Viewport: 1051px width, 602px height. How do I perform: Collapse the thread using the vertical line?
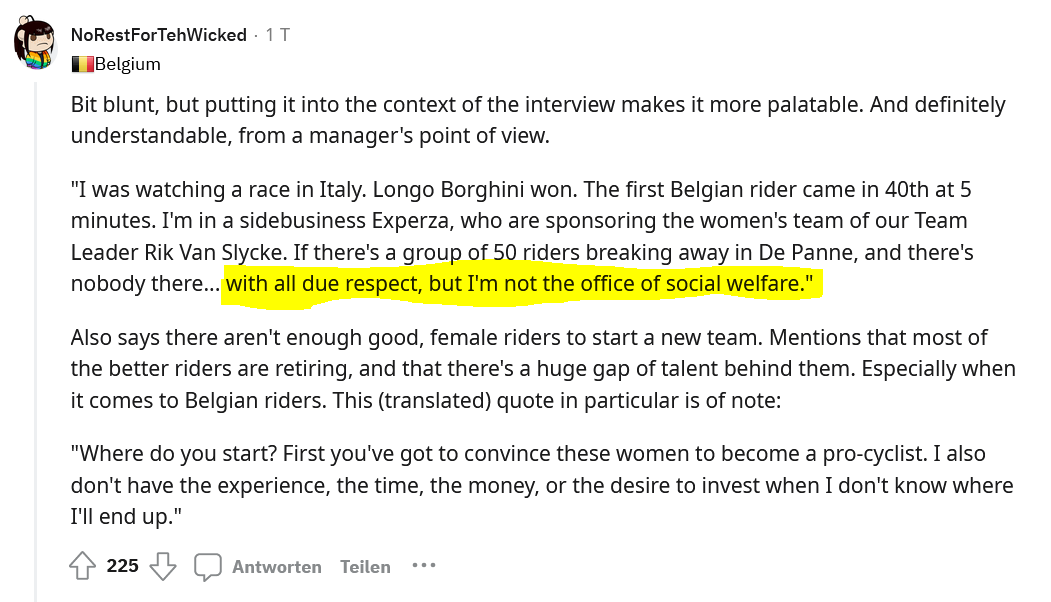36,342
